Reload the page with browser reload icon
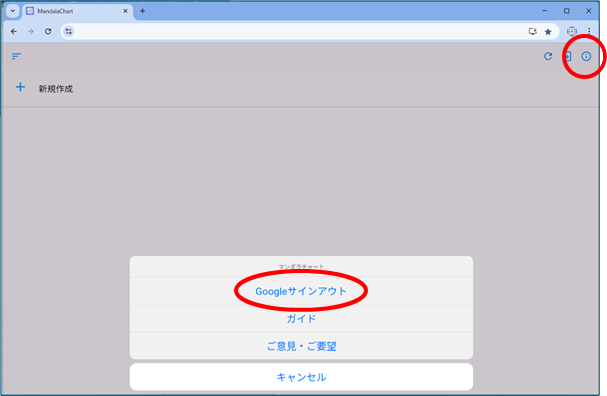Image resolution: width=607 pixels, height=396 pixels. [48, 31]
